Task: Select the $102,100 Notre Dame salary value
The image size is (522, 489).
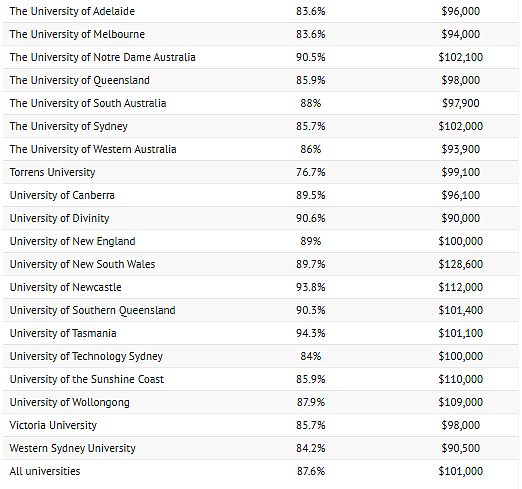Action: point(460,57)
